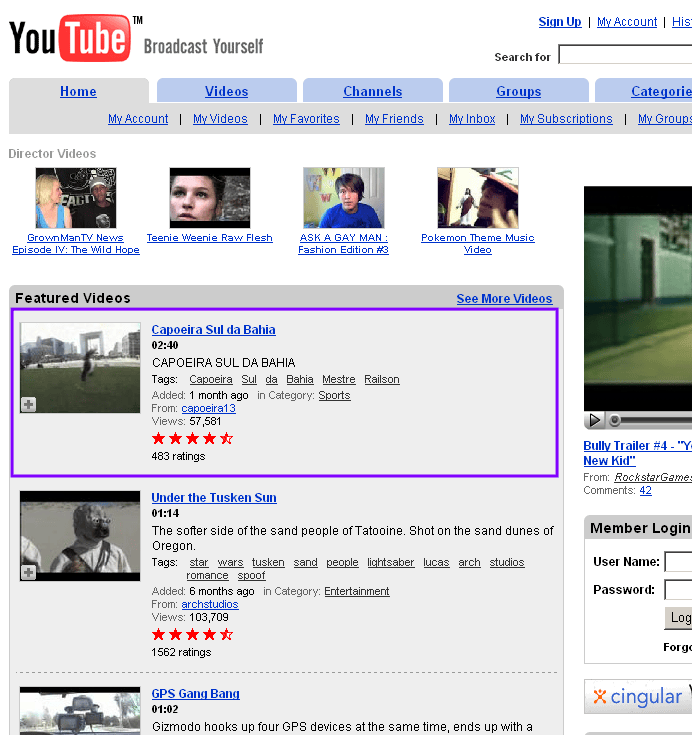Click See More Videos link
Image resolution: width=692 pixels, height=735 pixels.
click(x=504, y=299)
